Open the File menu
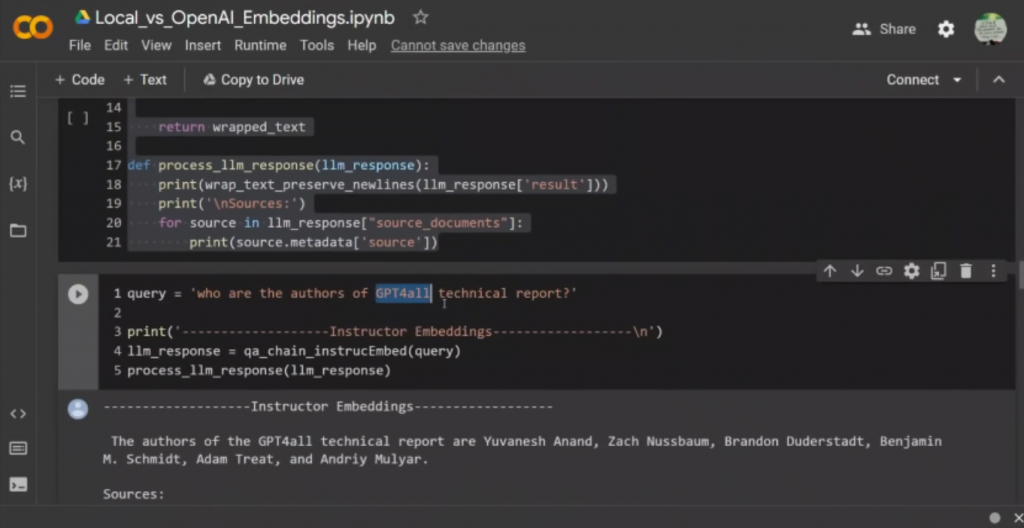The height and width of the screenshot is (528, 1024). coord(80,46)
